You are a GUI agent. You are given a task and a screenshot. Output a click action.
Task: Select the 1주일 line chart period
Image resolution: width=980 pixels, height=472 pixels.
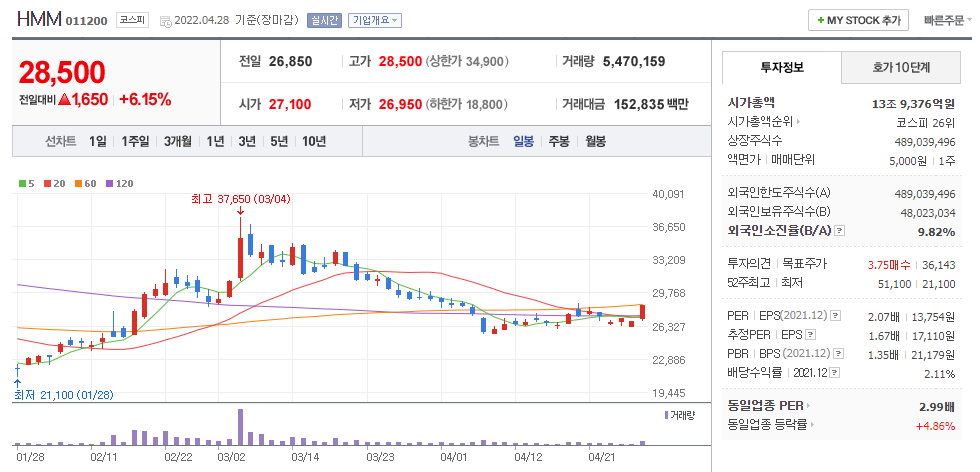pyautogui.click(x=136, y=141)
